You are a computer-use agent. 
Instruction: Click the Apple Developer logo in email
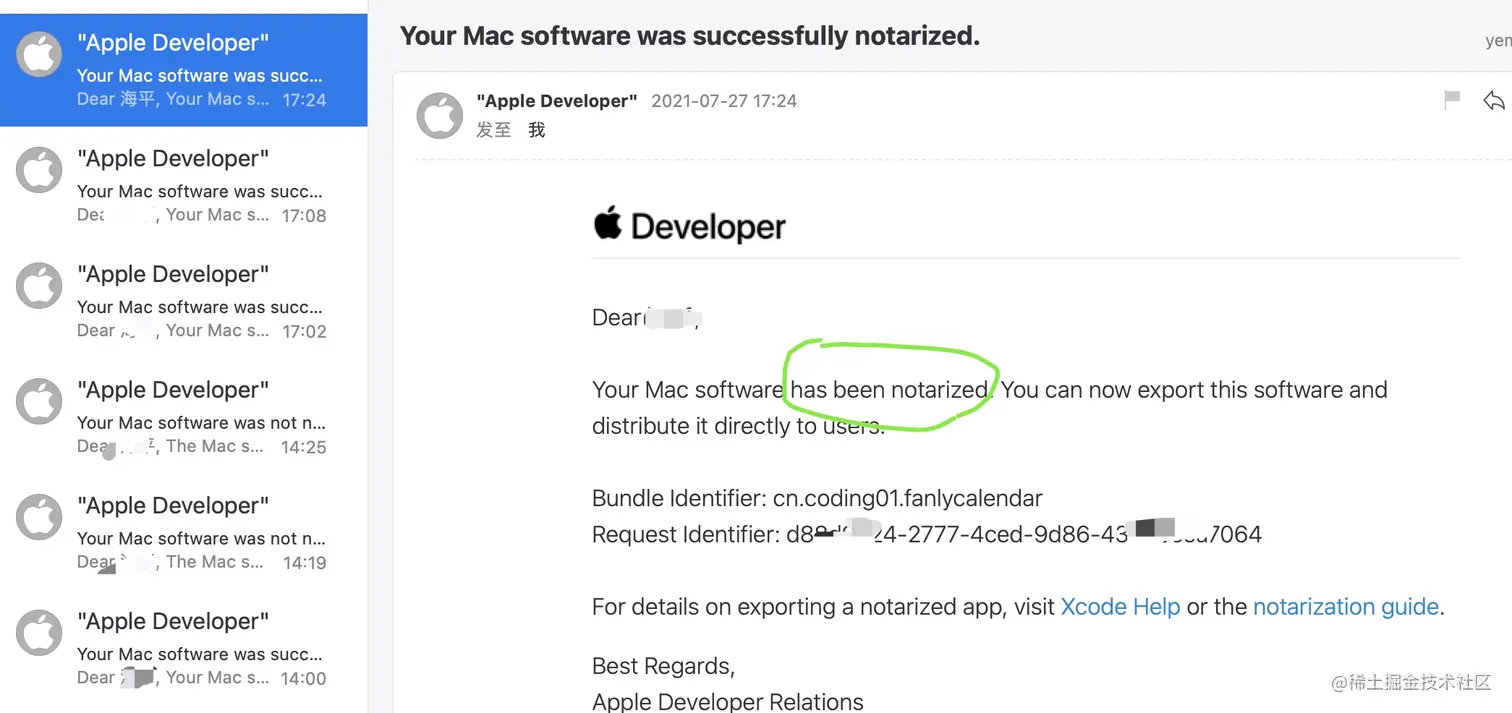point(690,225)
